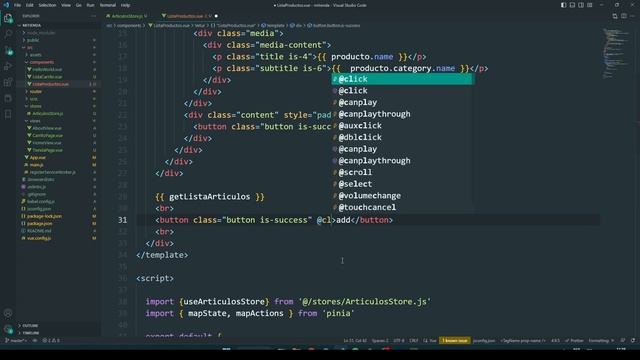The width and height of the screenshot is (640, 360).
Task: Place cursor on getListaArticulos line
Action: 210,197
